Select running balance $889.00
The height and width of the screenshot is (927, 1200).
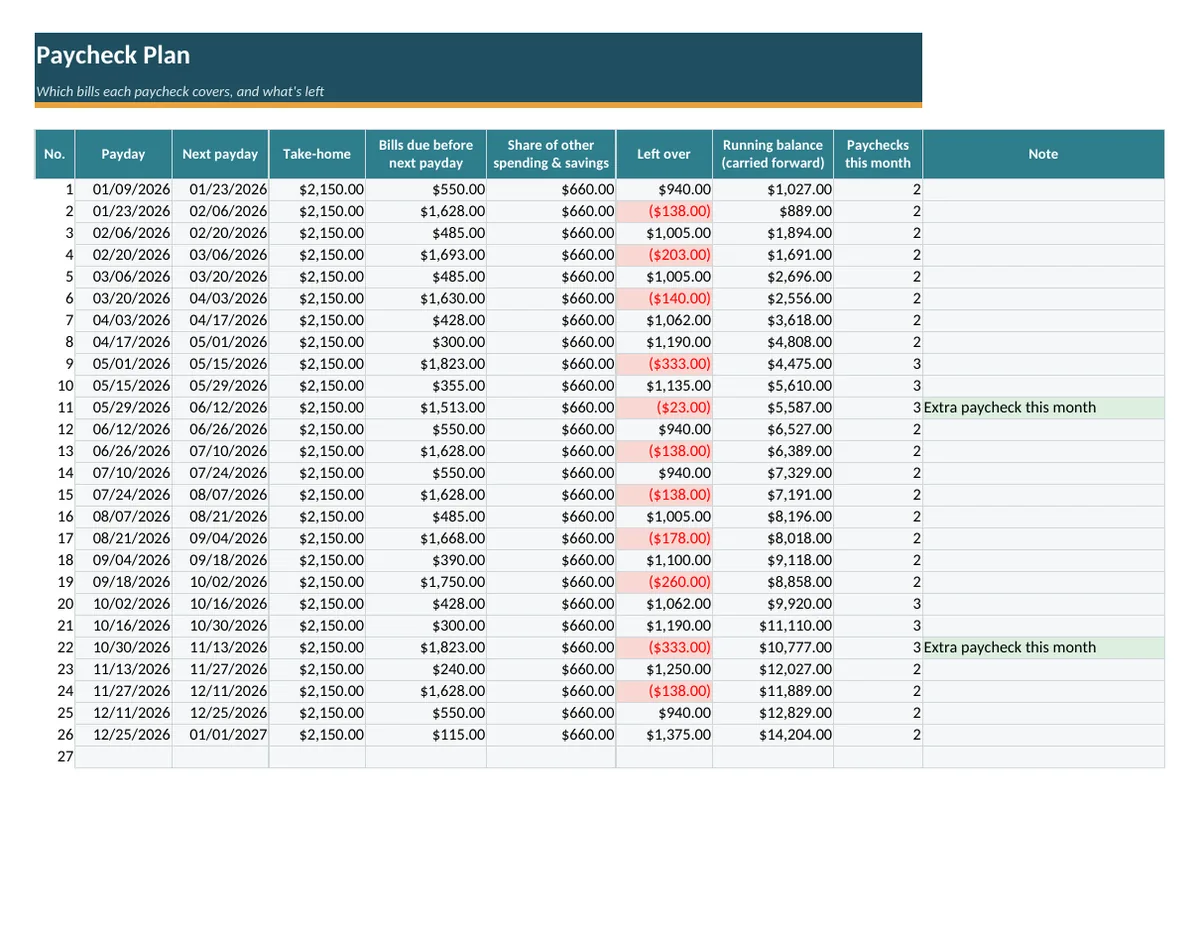click(x=773, y=212)
